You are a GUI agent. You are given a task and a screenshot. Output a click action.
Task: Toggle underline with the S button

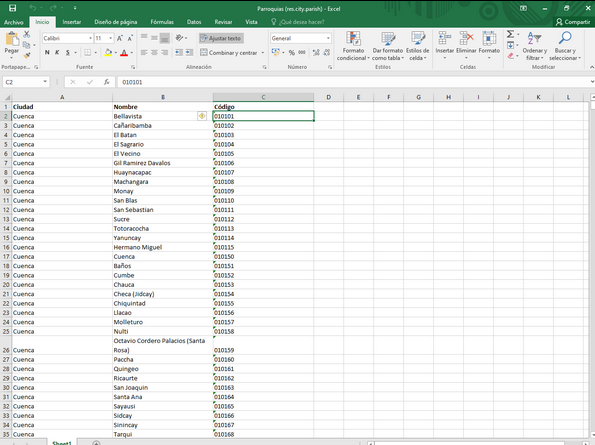[68, 52]
